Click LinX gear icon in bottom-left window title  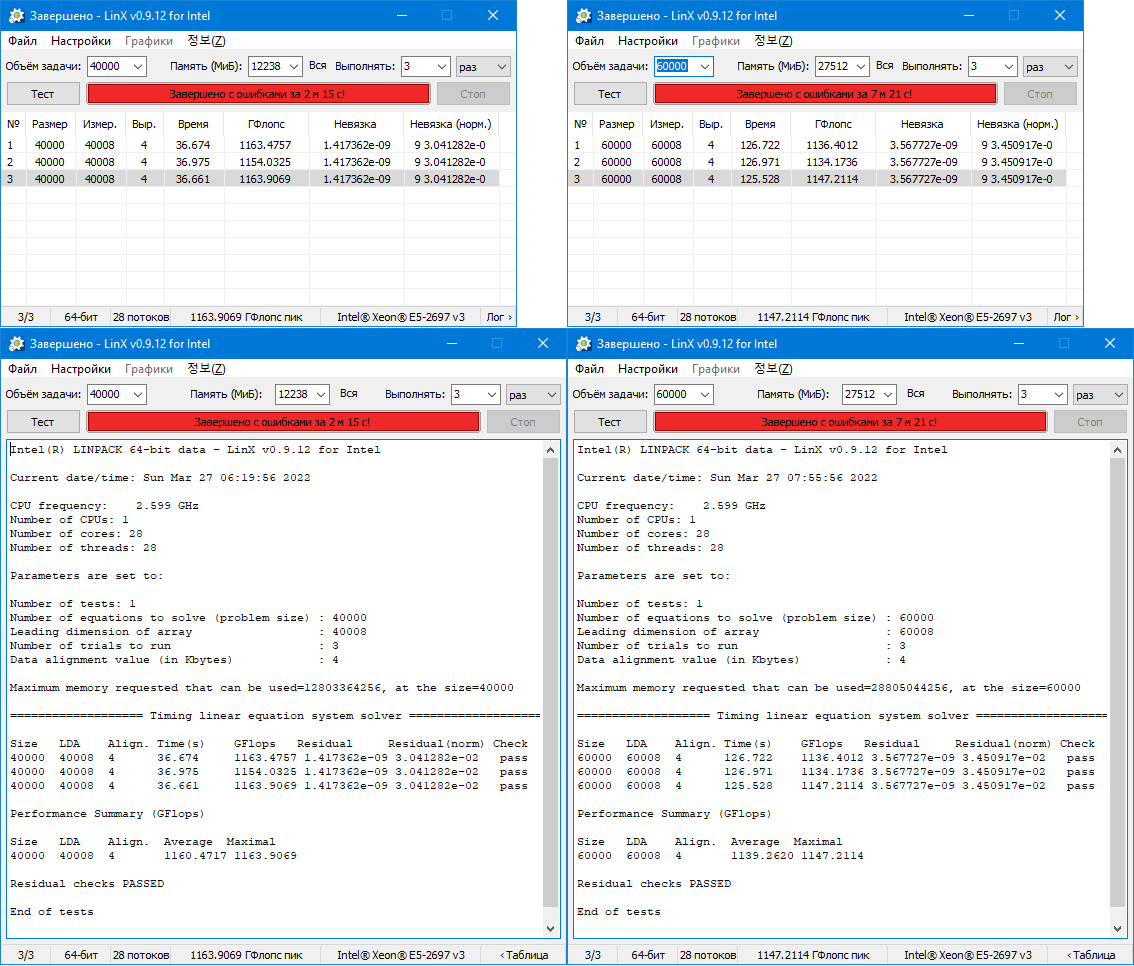[x=16, y=343]
